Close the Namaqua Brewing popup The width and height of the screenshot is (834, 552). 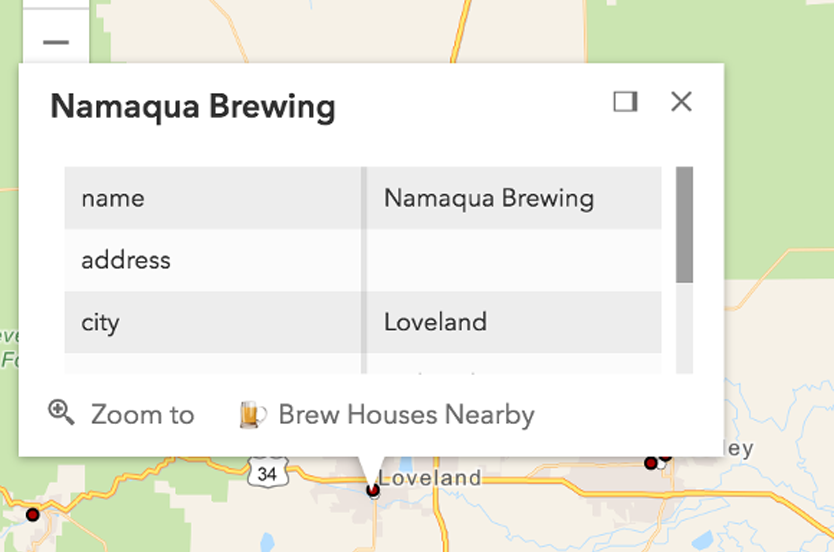681,101
